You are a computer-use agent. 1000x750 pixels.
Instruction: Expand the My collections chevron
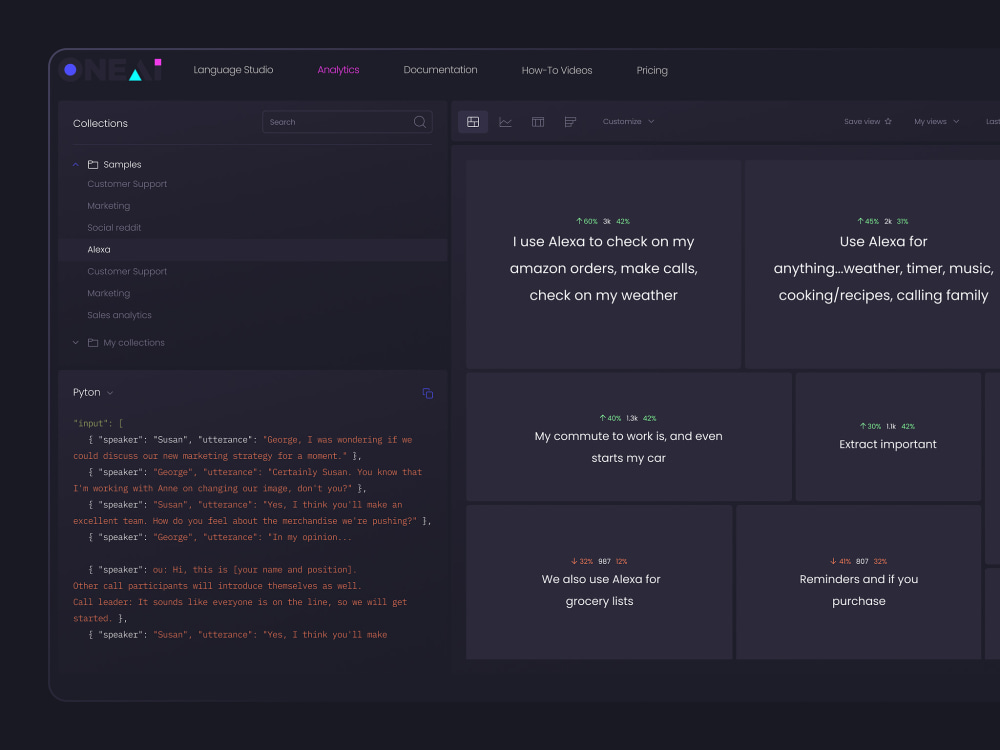pos(76,342)
